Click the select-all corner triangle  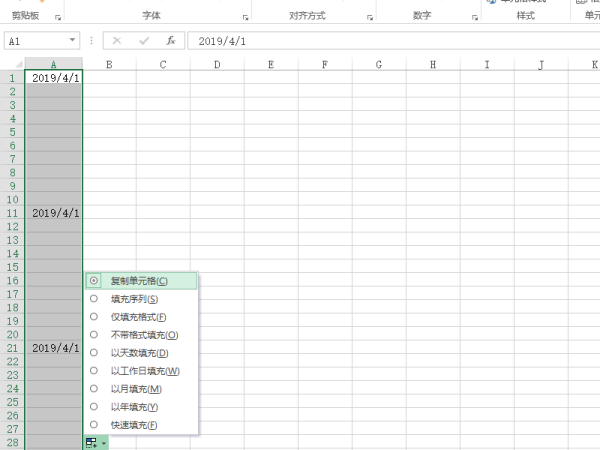(17, 65)
